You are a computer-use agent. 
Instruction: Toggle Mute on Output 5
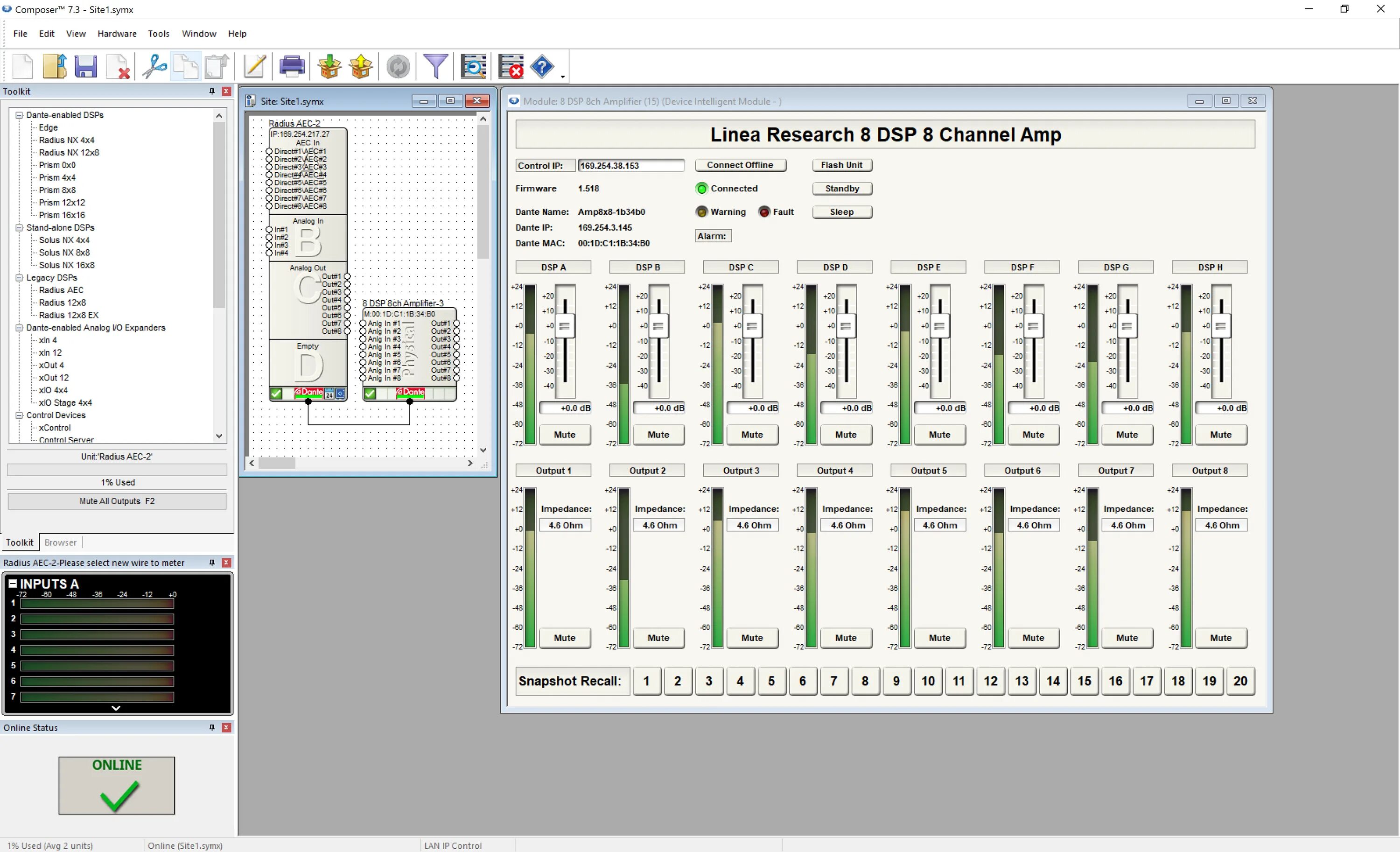(x=939, y=638)
